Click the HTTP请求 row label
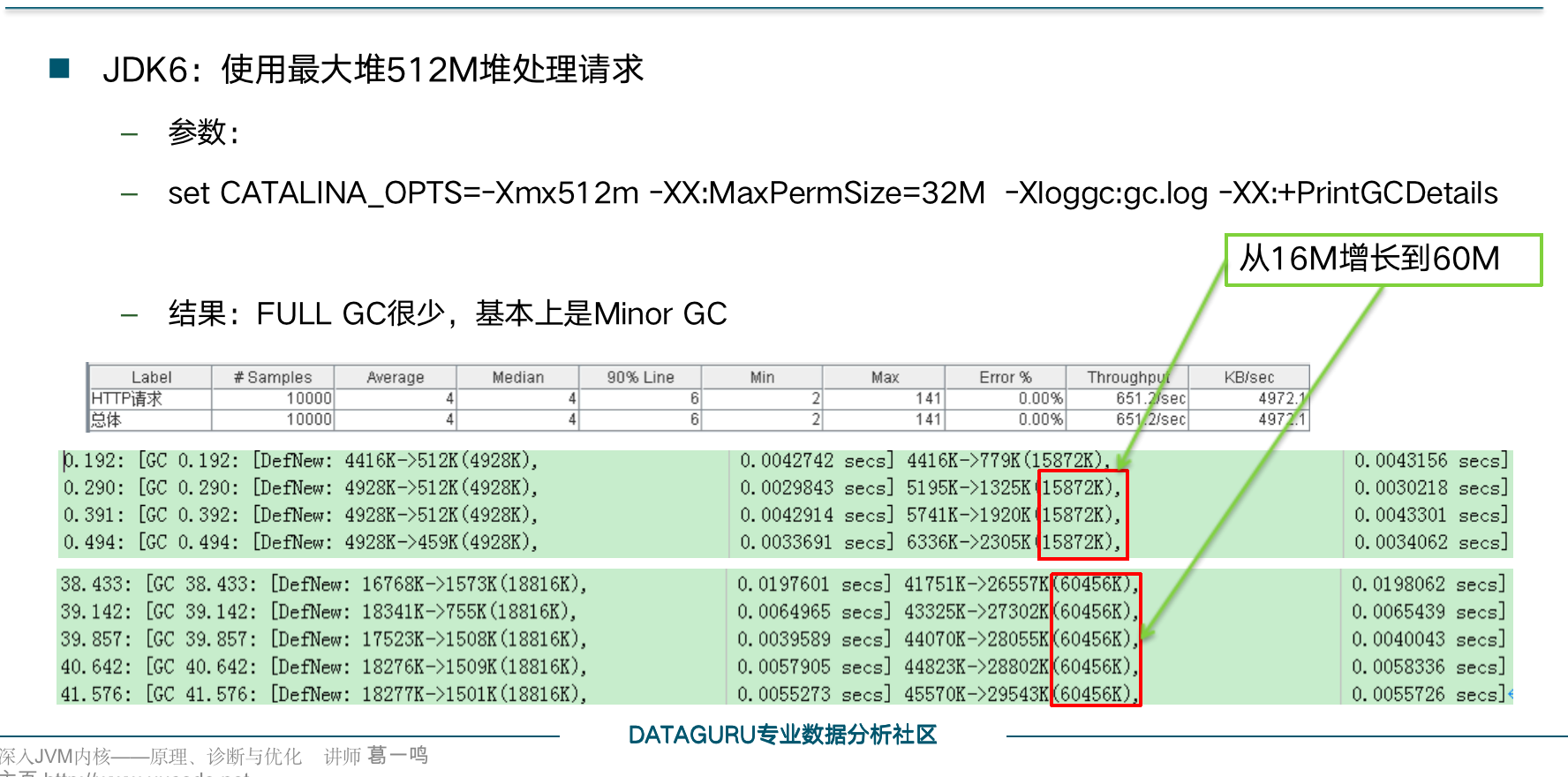Screen dimensions: 1568x777 127,398
